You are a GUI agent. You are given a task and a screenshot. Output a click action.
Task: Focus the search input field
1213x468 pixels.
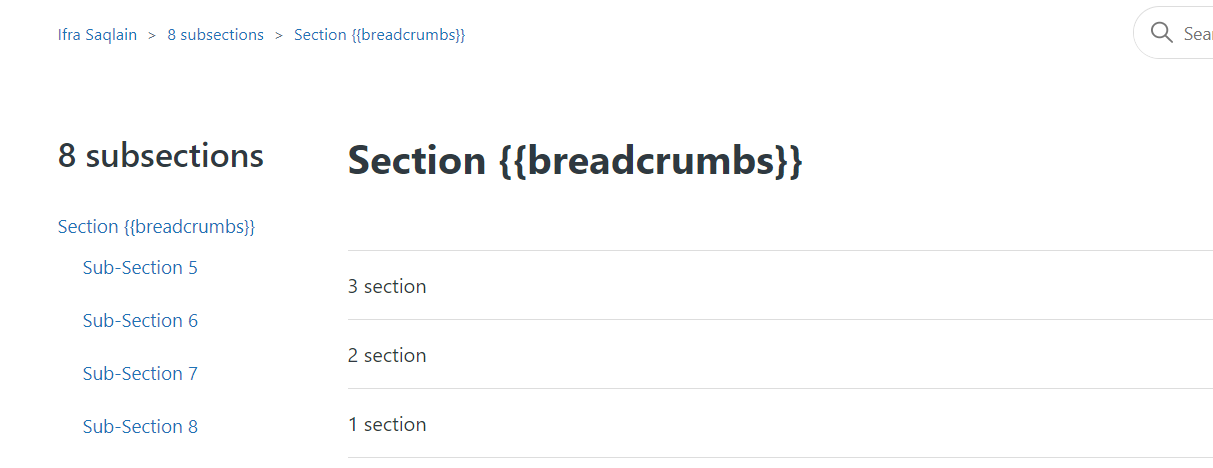pyautogui.click(x=1196, y=34)
